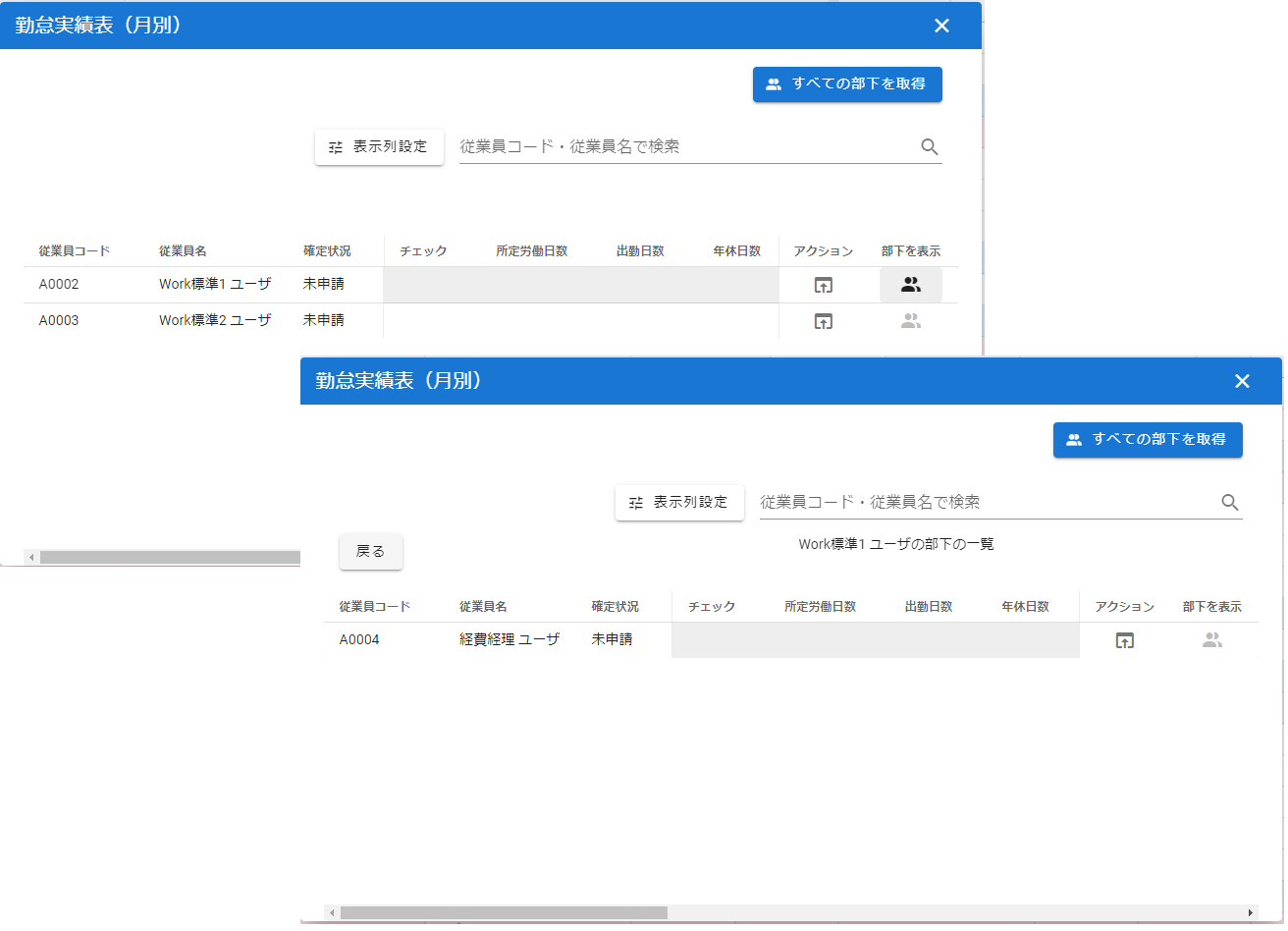The image size is (1288, 931).
Task: Click 従業員名 header in back window
Action: [183, 251]
